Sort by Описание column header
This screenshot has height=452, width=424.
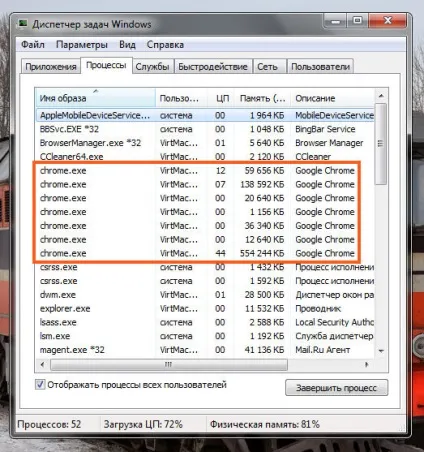pos(333,98)
